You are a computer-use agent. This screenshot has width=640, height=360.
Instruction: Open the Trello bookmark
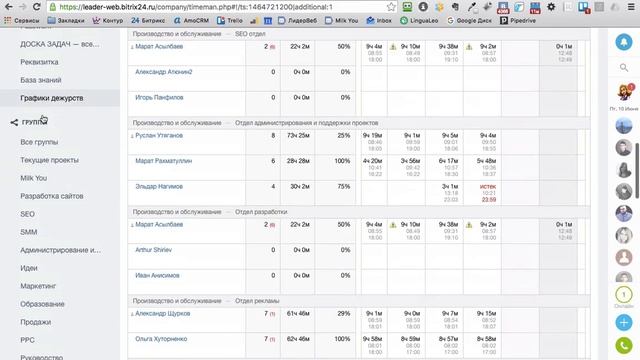point(230,20)
